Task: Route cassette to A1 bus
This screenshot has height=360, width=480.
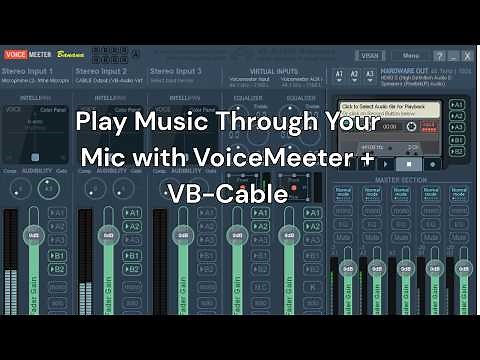Action: click(457, 105)
